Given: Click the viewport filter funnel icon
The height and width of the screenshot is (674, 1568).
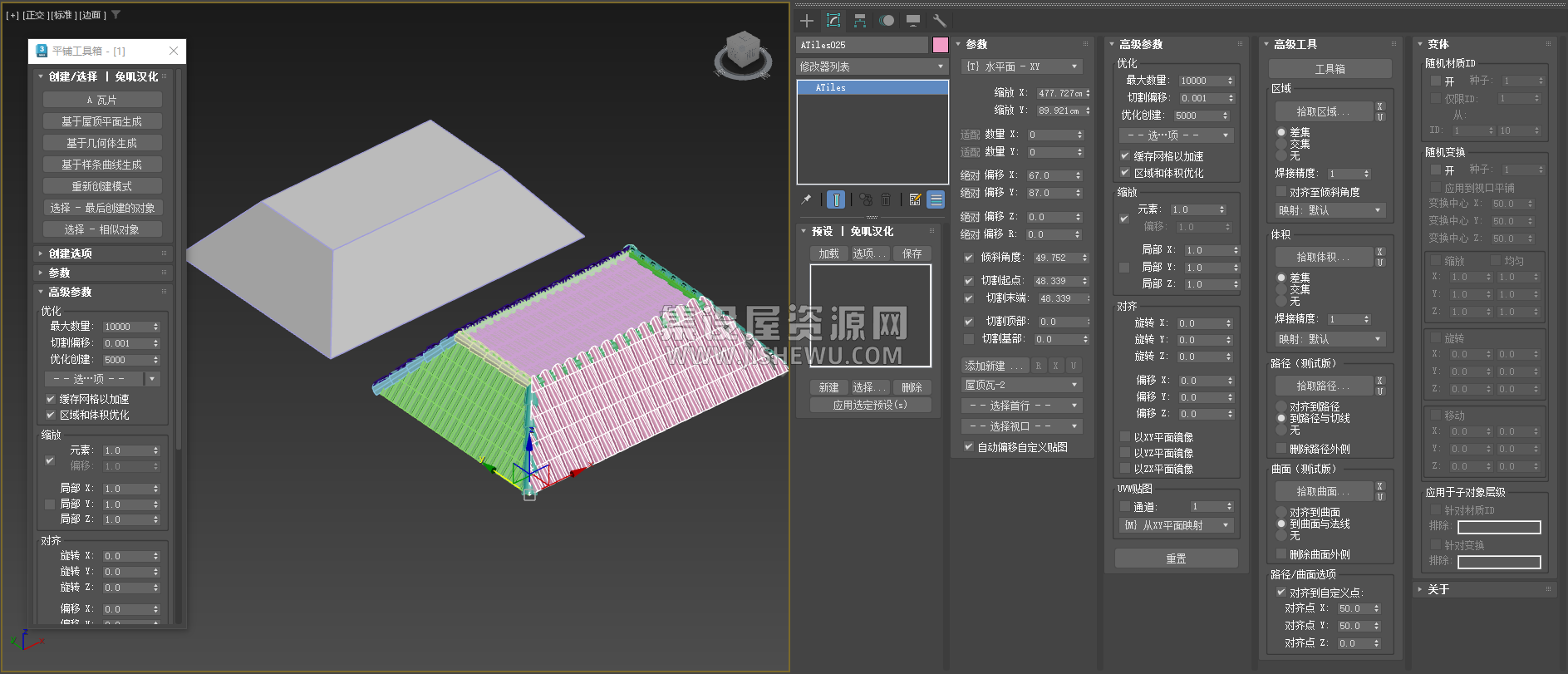Looking at the screenshot, I should (116, 15).
